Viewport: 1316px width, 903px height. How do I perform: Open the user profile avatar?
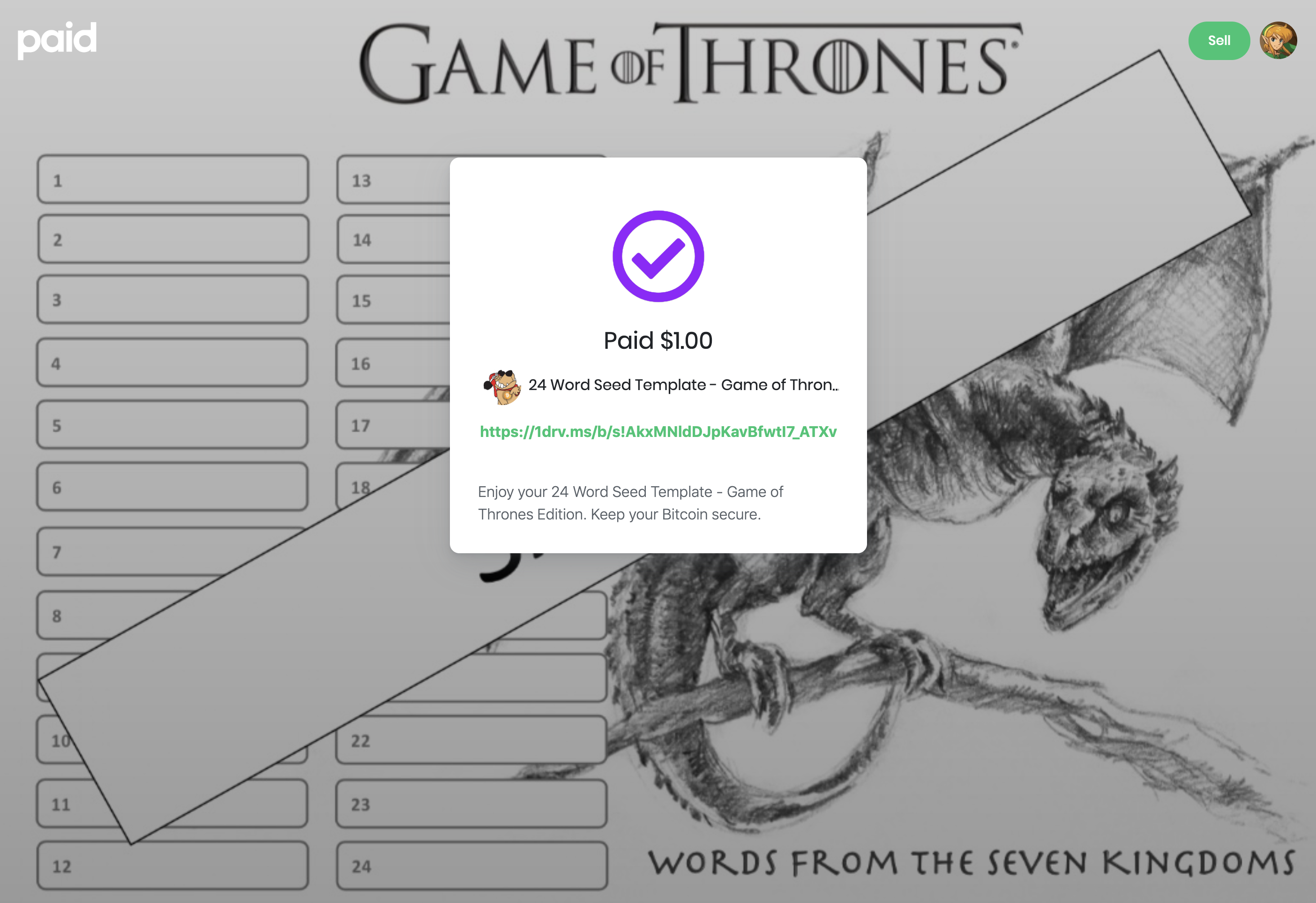(x=1278, y=40)
